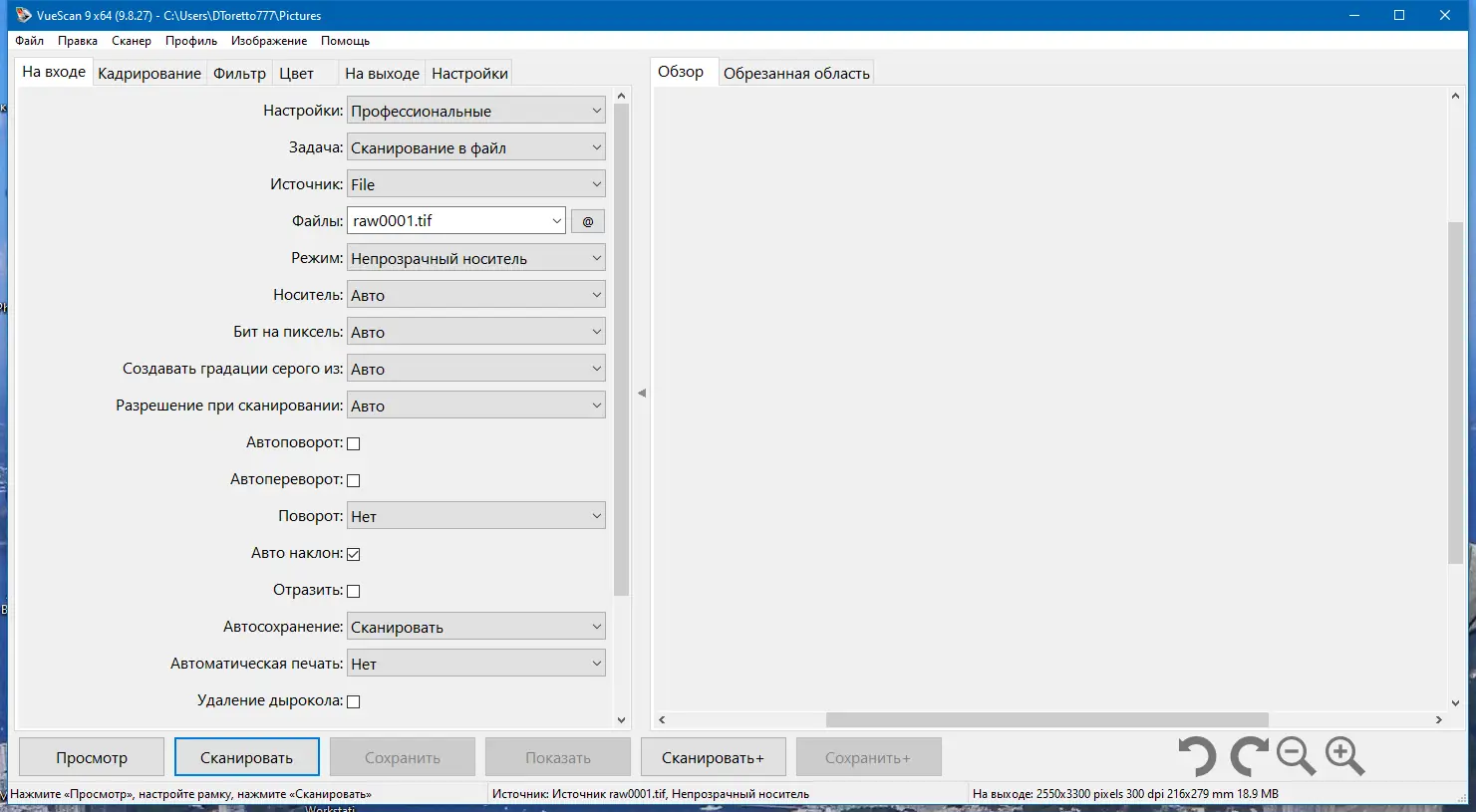Click the options panel scroll-down arrow
This screenshot has height=812, width=1476.
point(622,719)
